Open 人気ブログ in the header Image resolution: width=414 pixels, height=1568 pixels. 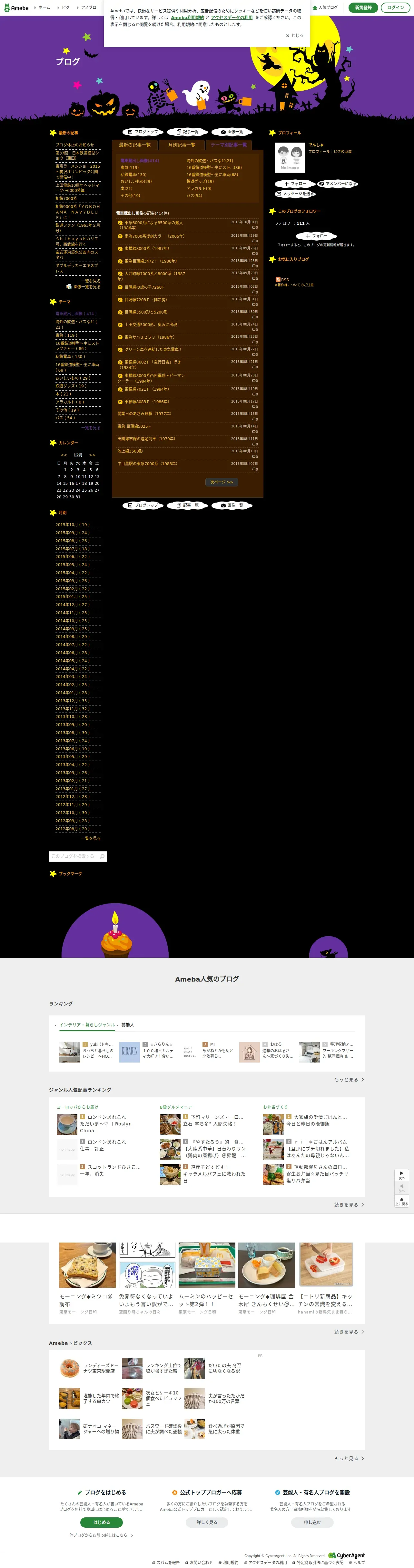point(325,7)
